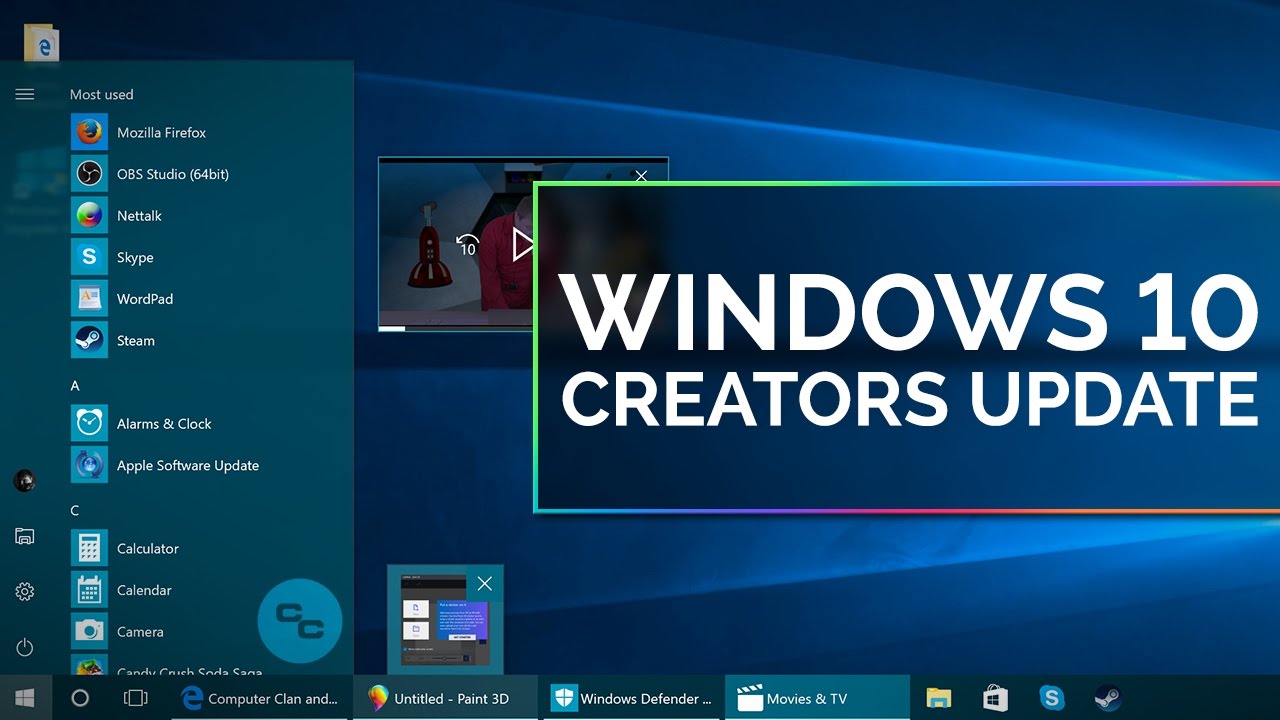Open Apple Software Update icon
Image resolution: width=1280 pixels, height=720 pixels.
point(89,465)
